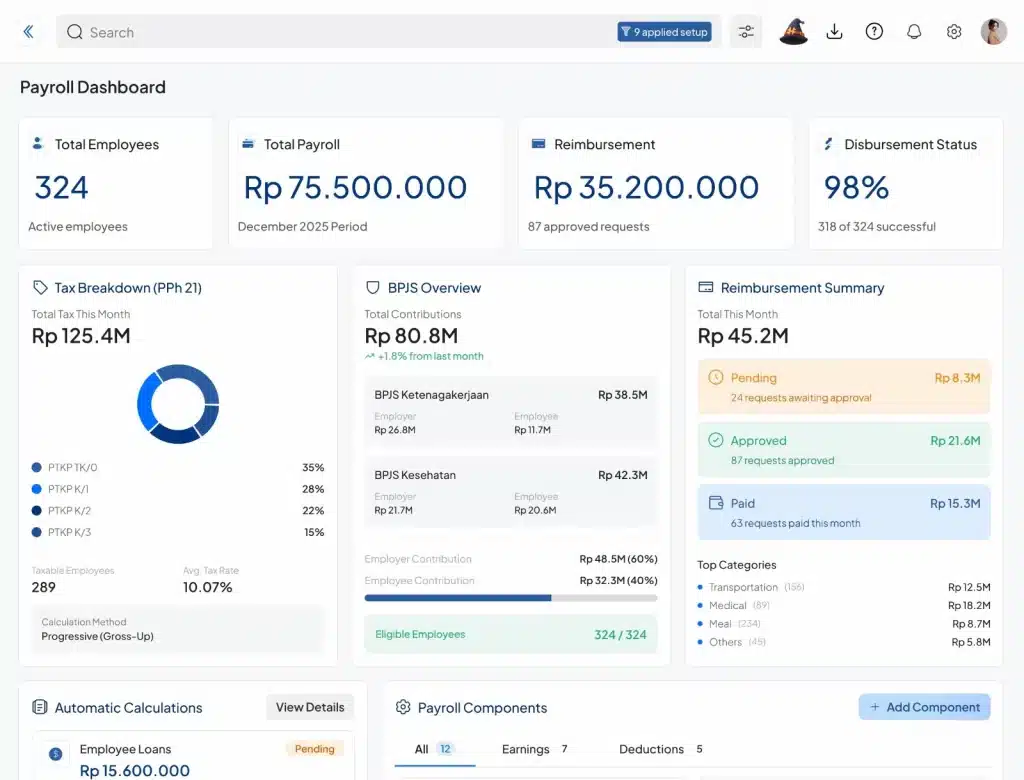Collapse the sidebar with the double chevron

[28, 31]
